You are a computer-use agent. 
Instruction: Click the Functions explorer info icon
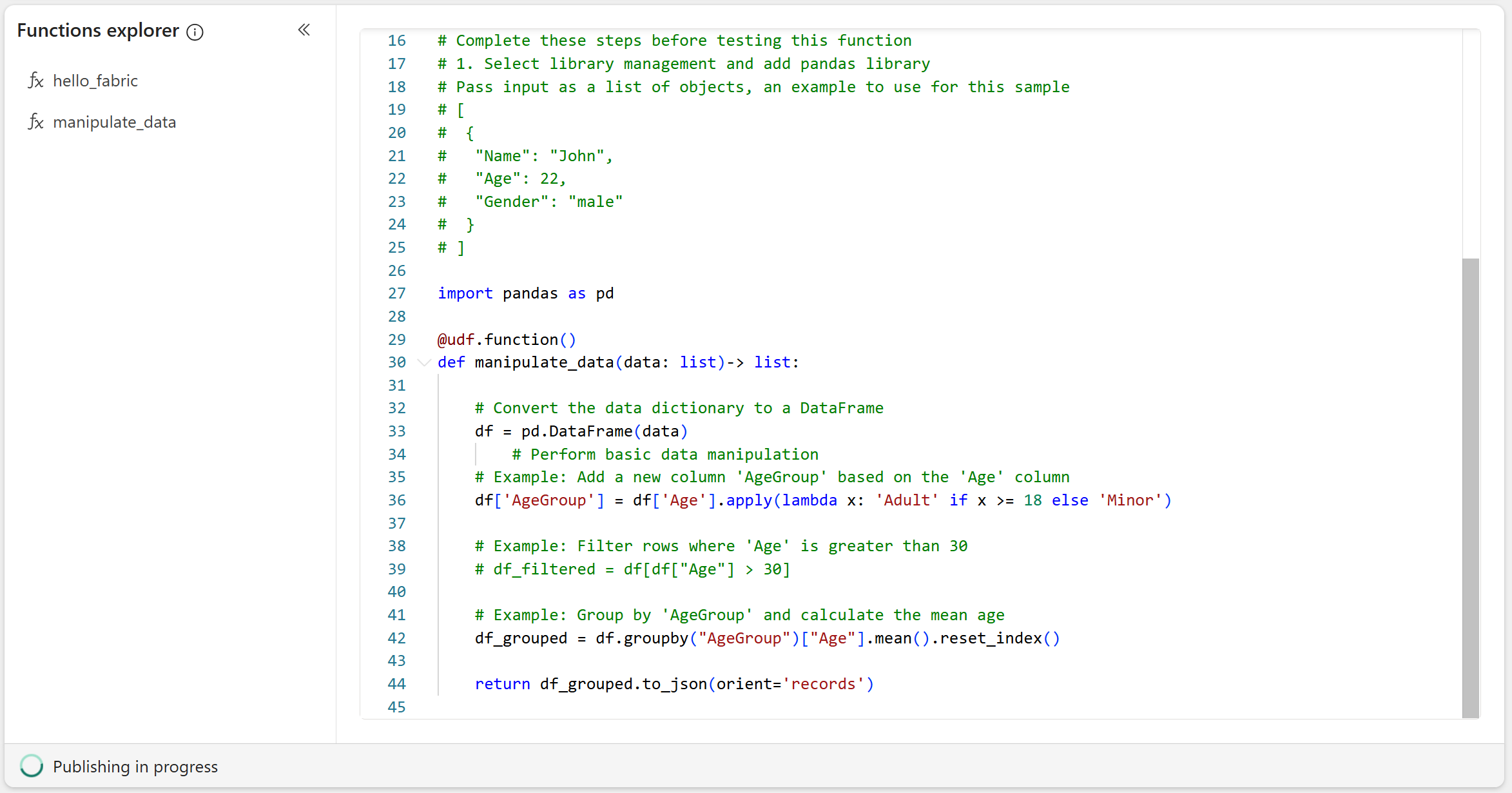pos(195,32)
